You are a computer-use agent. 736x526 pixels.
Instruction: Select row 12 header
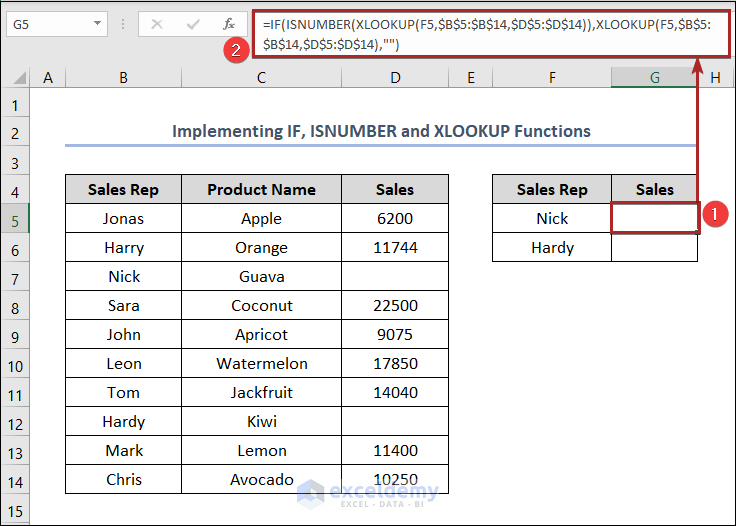(15, 422)
